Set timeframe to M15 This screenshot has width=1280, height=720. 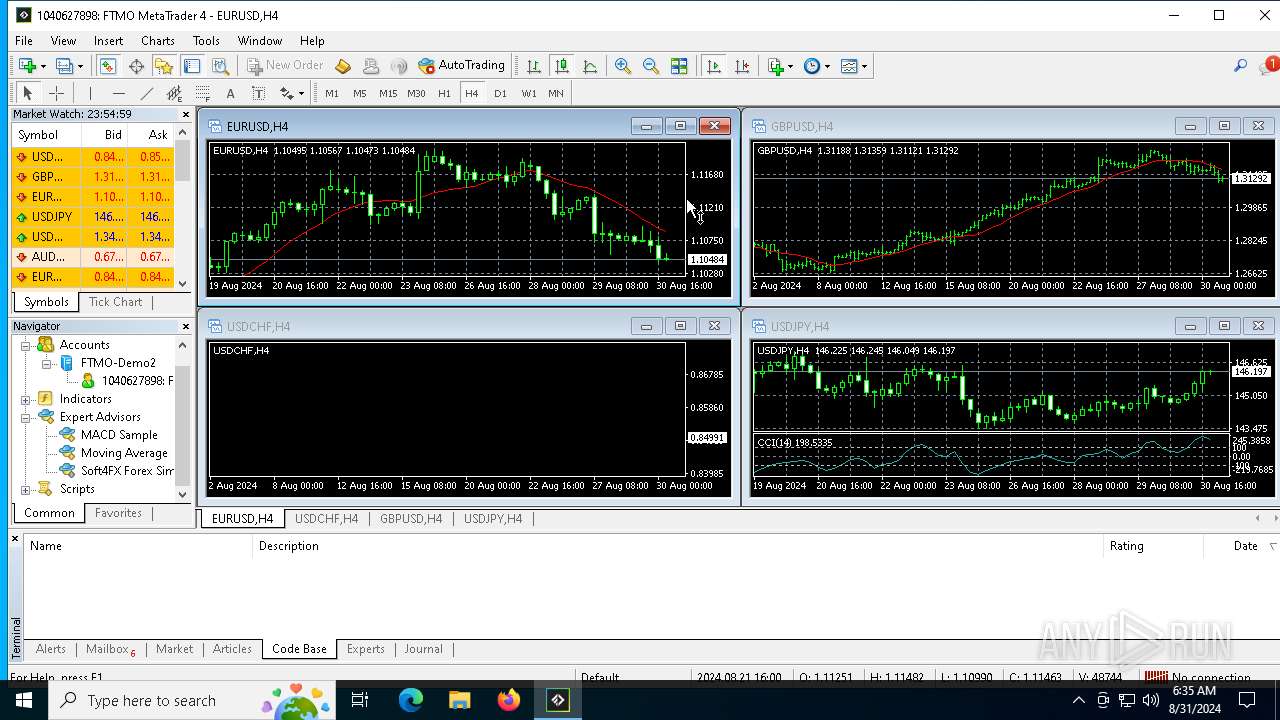388,93
